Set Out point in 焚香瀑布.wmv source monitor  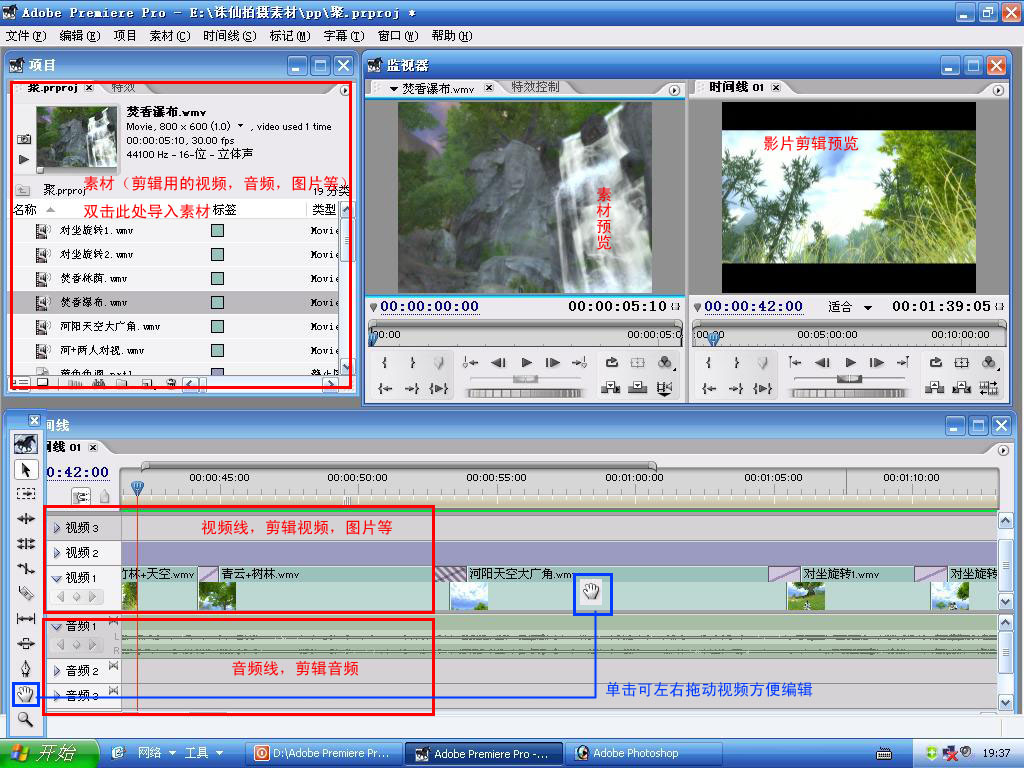point(412,362)
